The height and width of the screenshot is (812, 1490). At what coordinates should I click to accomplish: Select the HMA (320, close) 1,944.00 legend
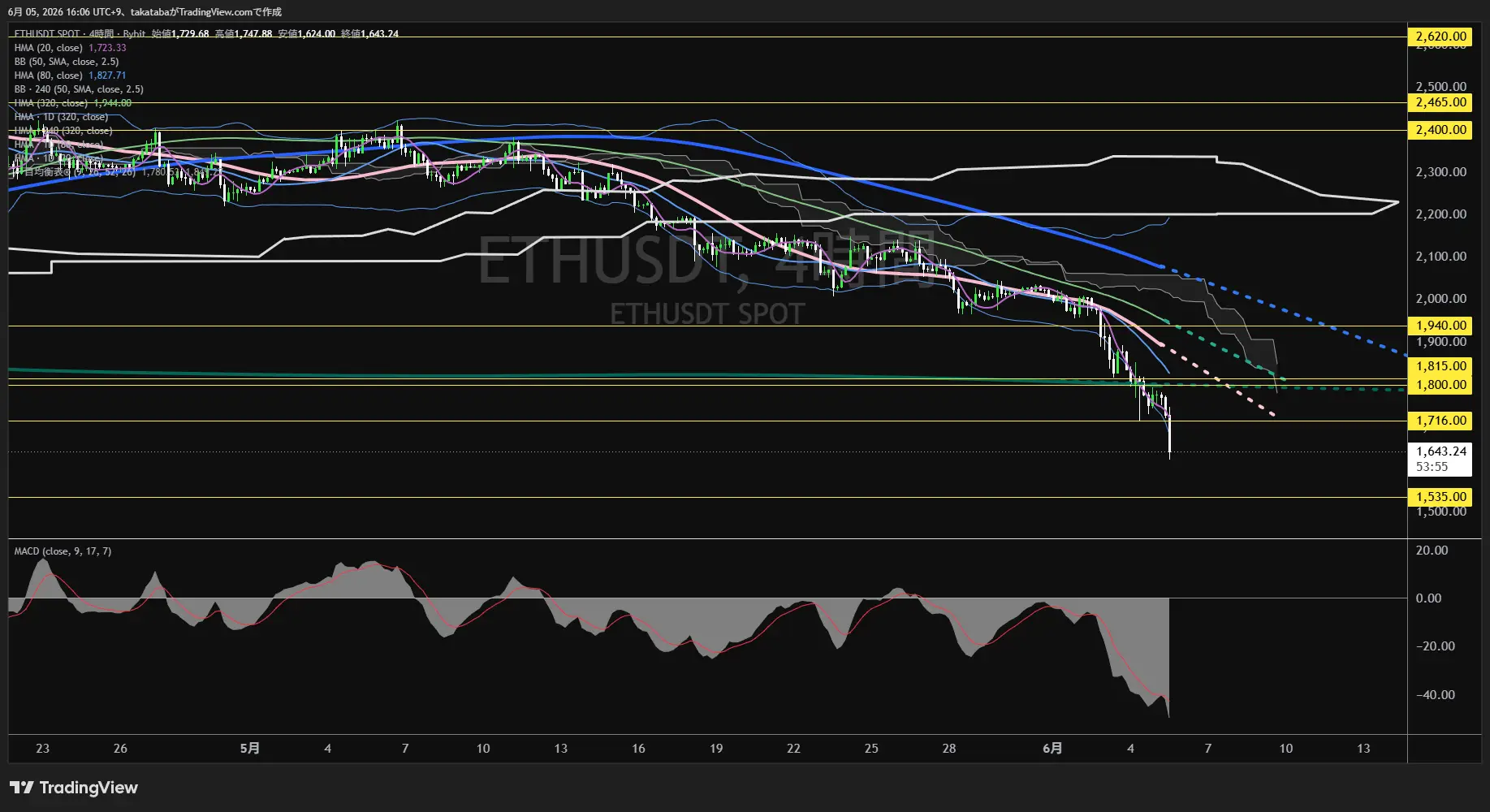[72, 103]
